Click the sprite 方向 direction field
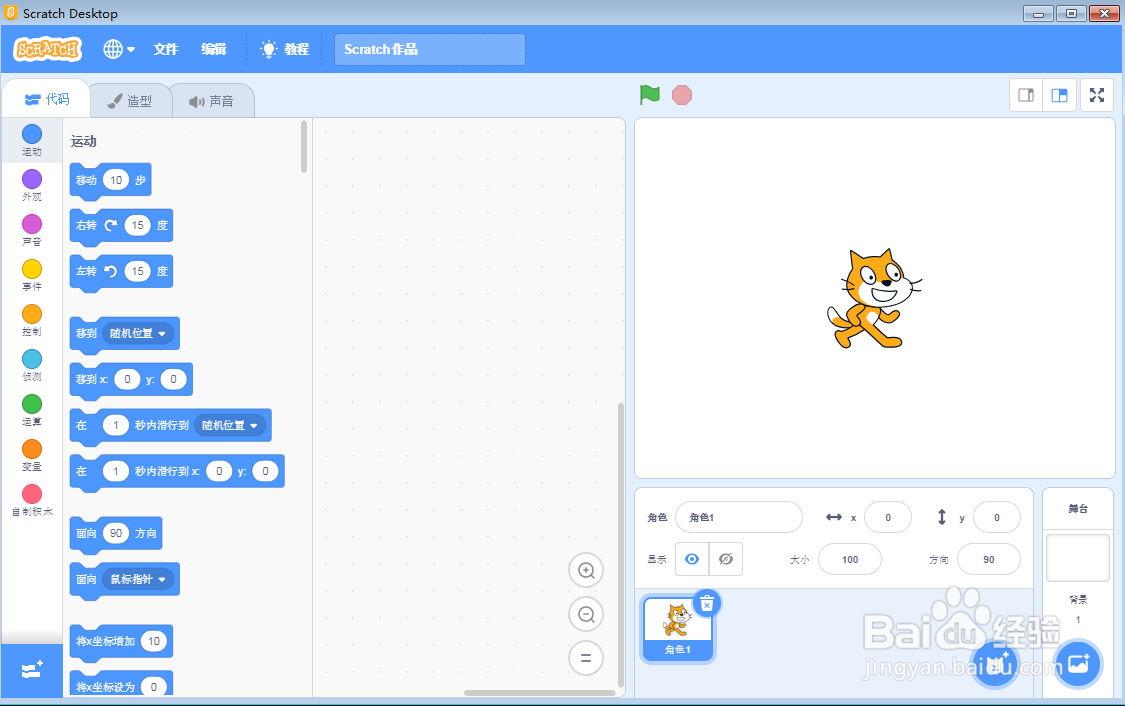The image size is (1125, 706). 989,559
